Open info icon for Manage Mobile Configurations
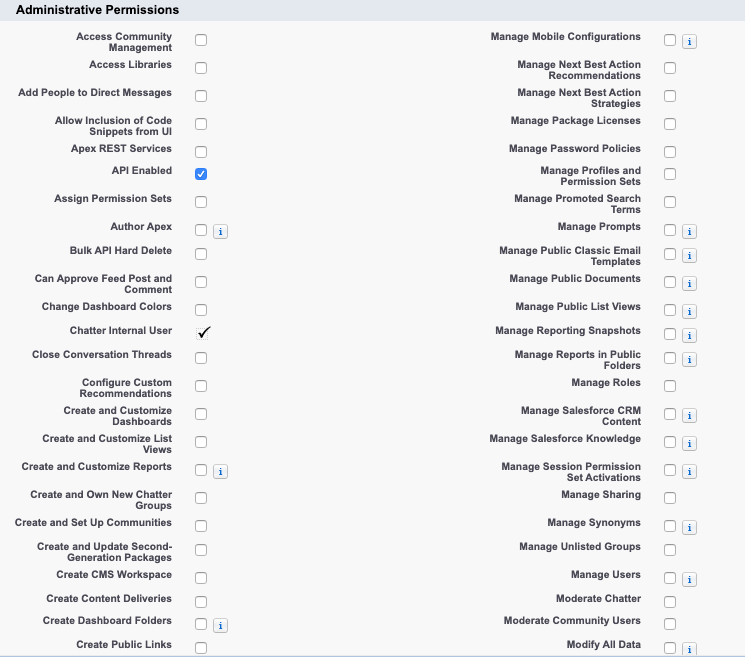 [689, 42]
